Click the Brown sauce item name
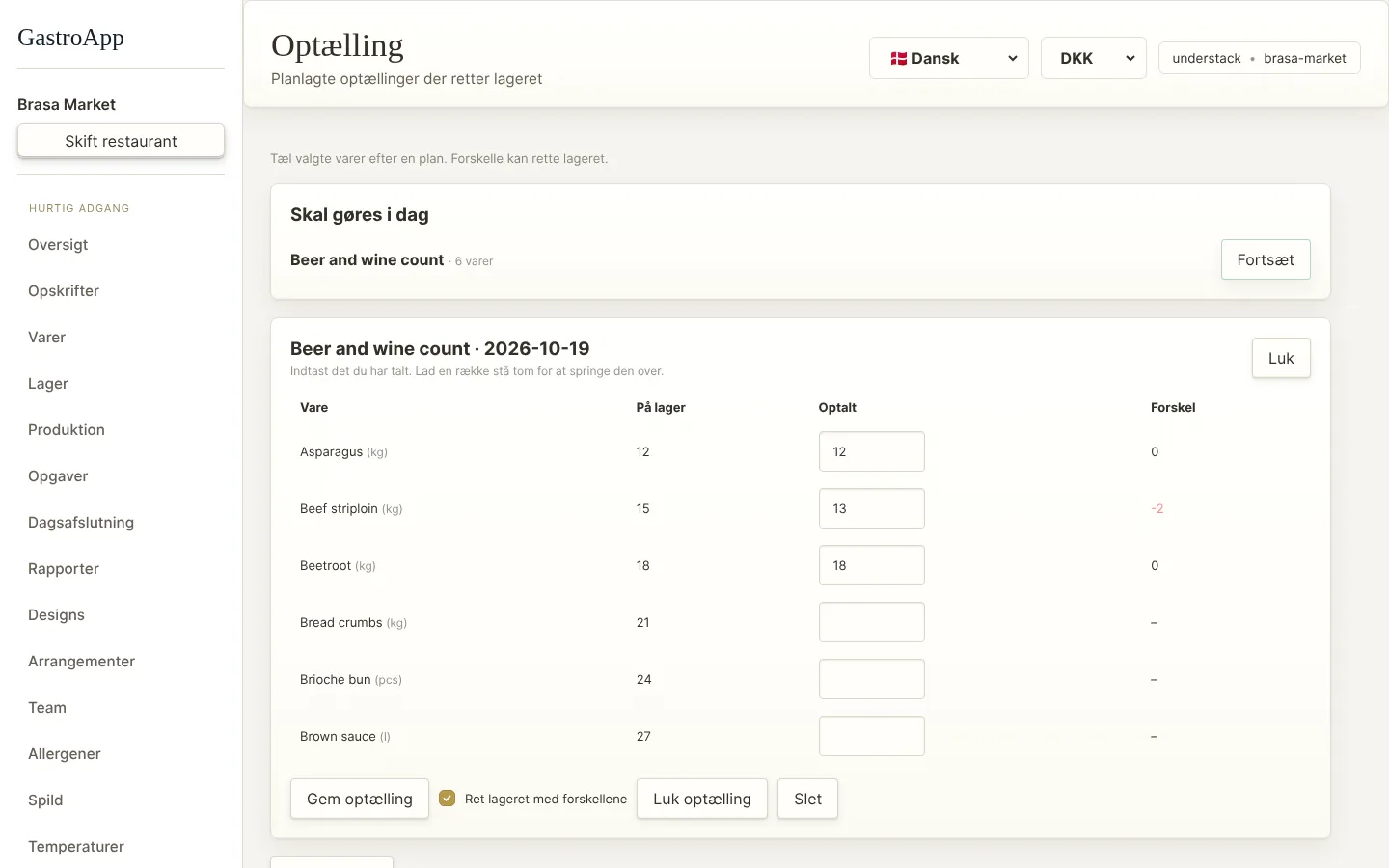 pos(338,736)
